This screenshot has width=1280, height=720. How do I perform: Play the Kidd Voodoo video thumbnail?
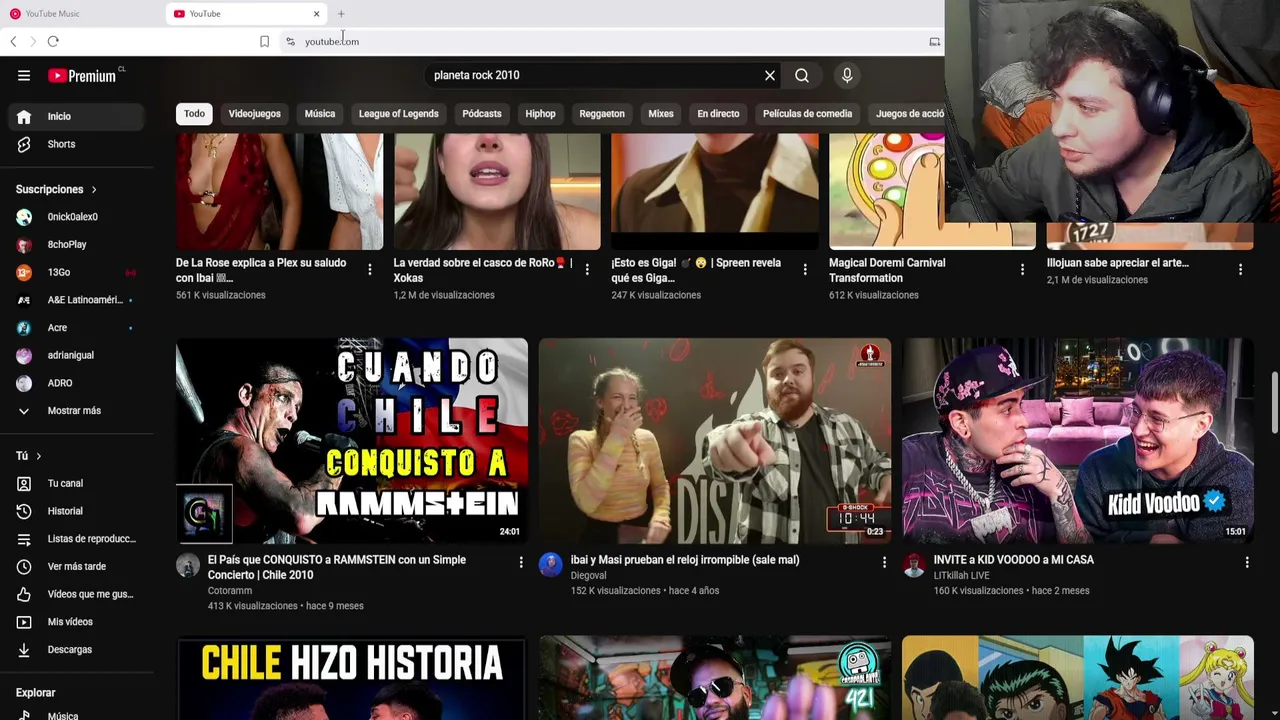tap(1078, 441)
